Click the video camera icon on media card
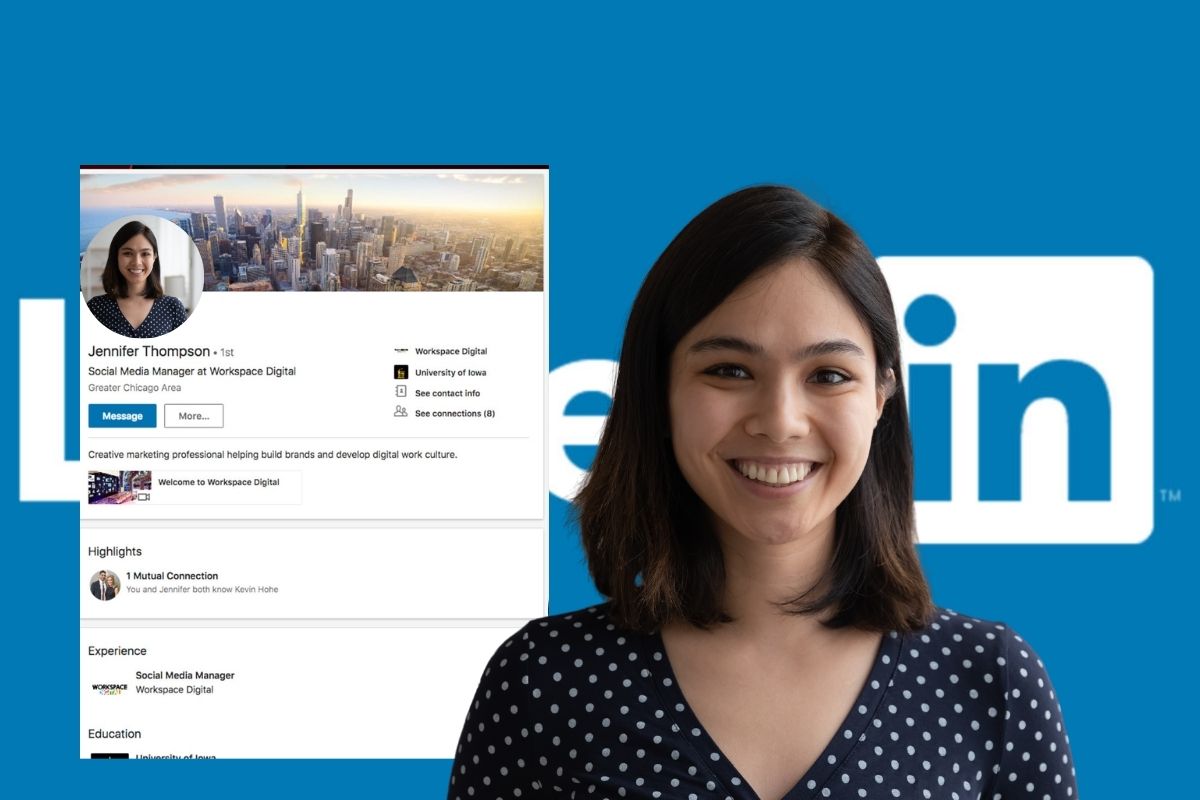 144,496
